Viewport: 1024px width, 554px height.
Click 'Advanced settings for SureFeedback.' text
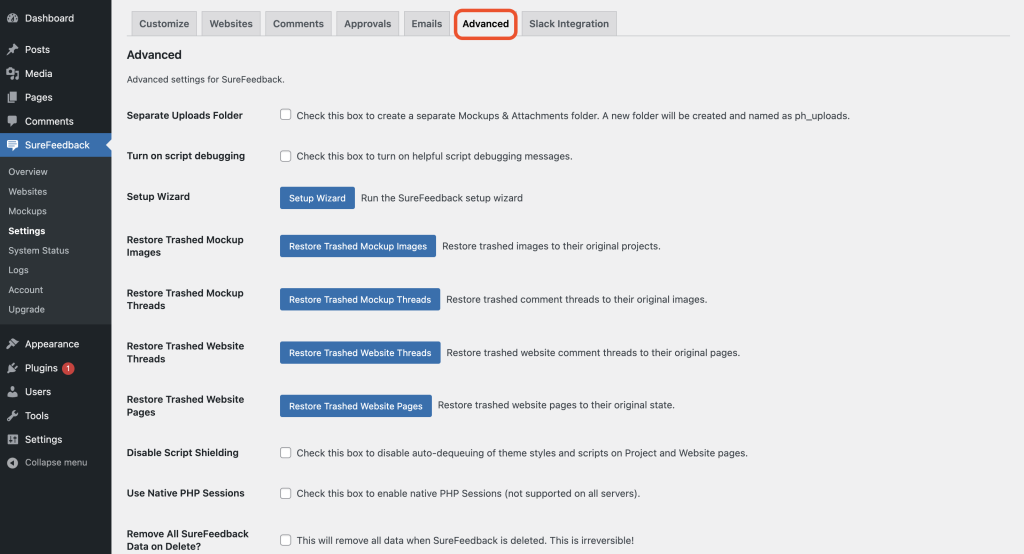[x=206, y=80]
